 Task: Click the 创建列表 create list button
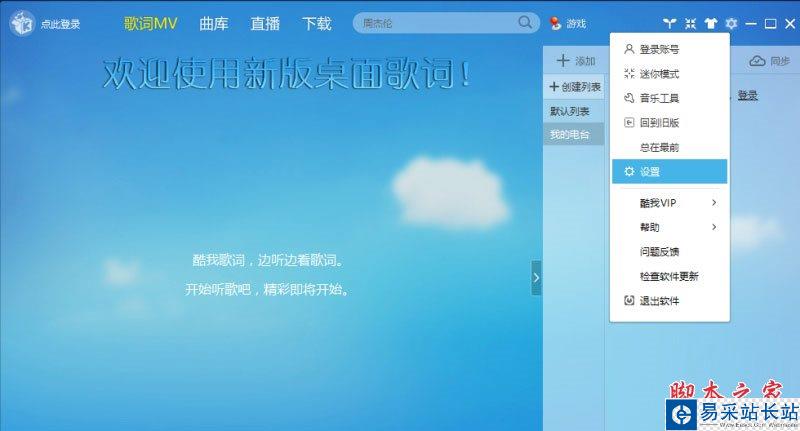(x=575, y=87)
